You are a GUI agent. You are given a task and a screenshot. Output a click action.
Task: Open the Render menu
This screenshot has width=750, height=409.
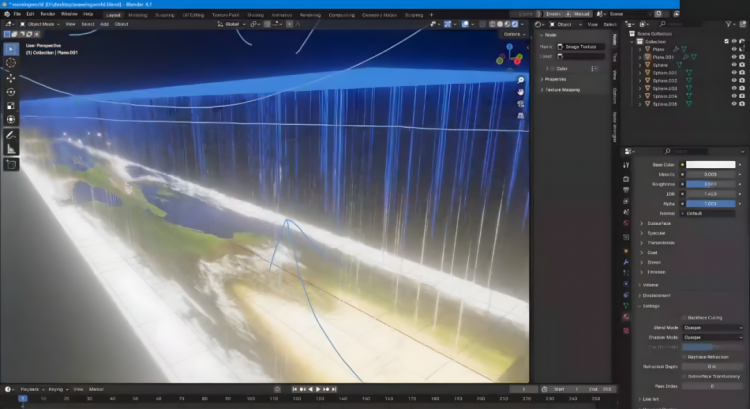[47, 14]
